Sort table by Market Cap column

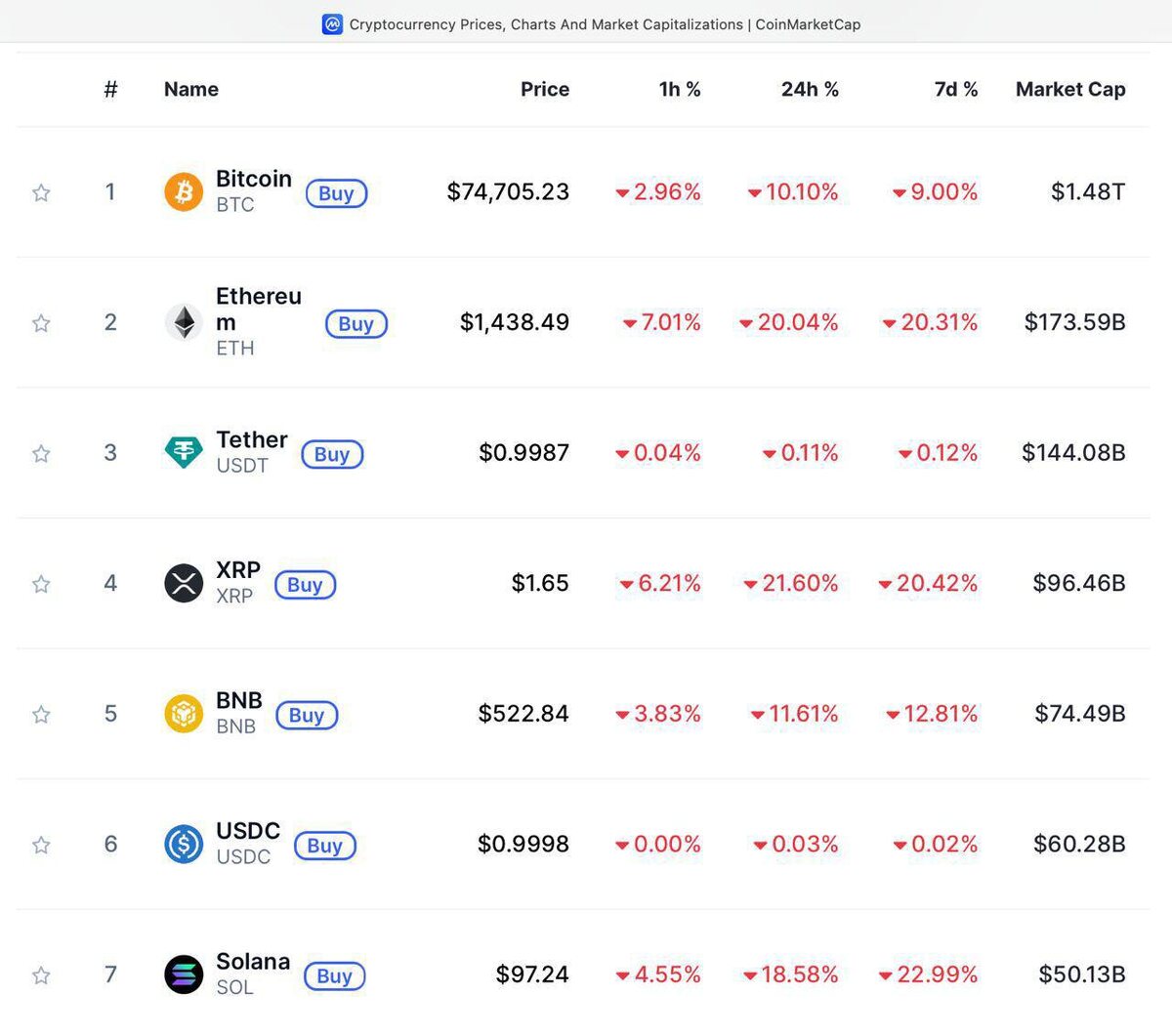click(1069, 89)
